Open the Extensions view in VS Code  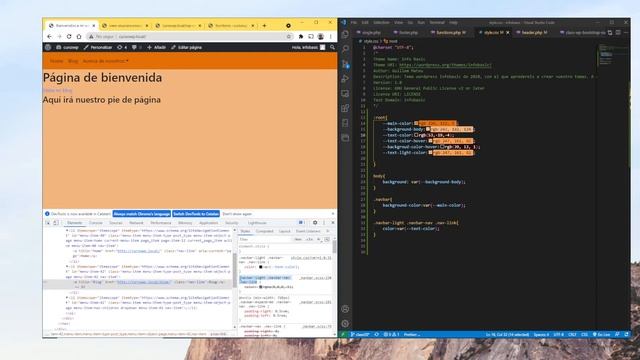point(345,108)
